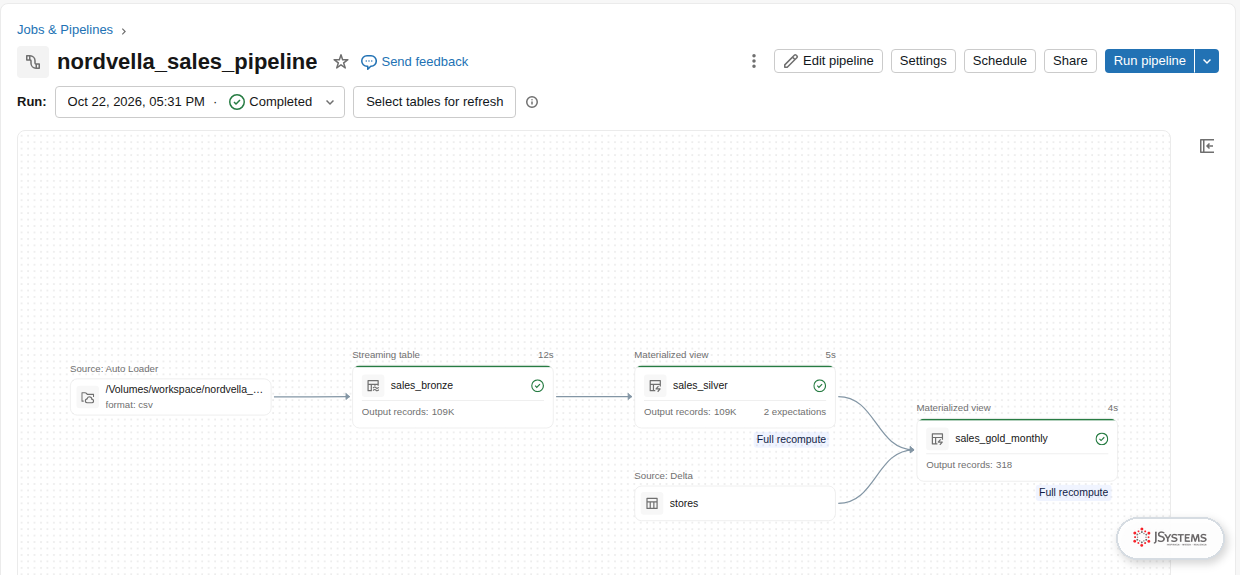This screenshot has height=575, width=1240.
Task: Click the 2 expectations label on sales_silver
Action: point(795,412)
